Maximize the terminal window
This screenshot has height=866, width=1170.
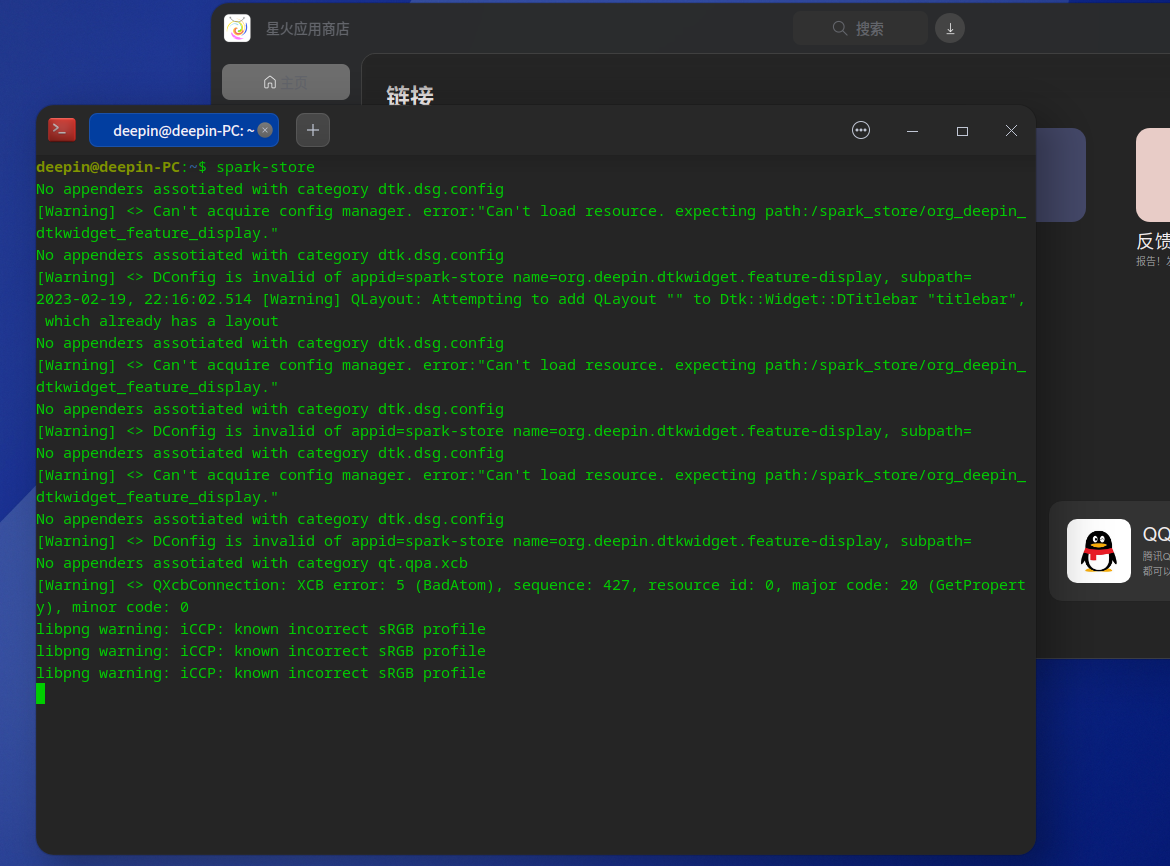(x=962, y=131)
